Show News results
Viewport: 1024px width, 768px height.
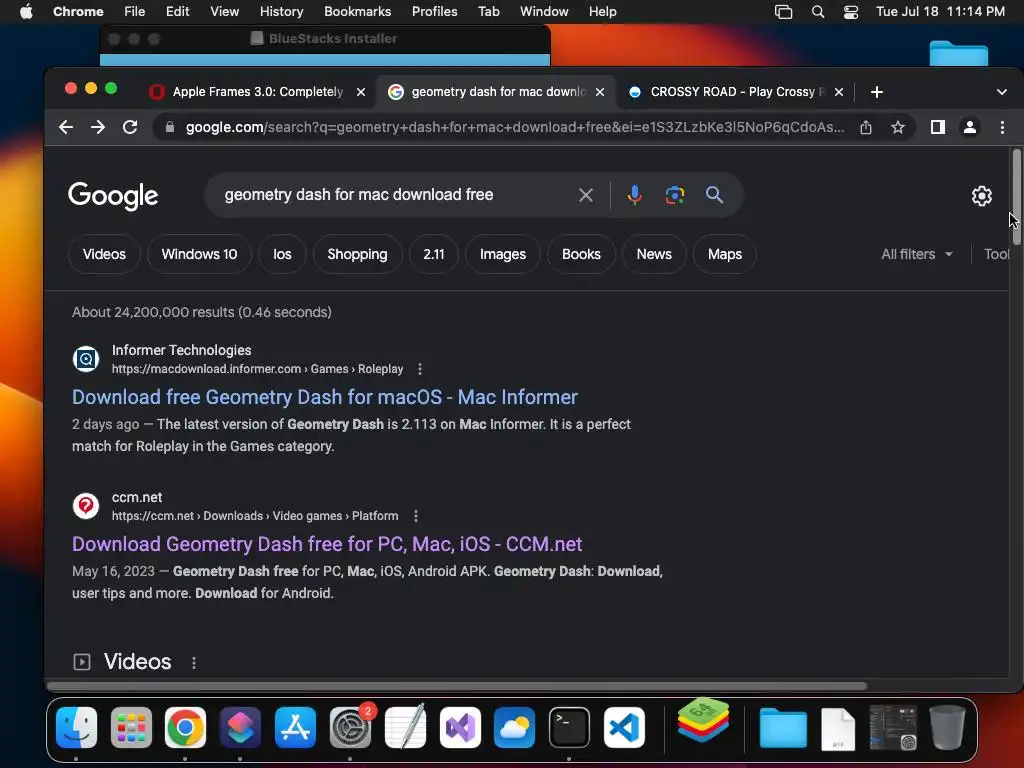pyautogui.click(x=654, y=254)
